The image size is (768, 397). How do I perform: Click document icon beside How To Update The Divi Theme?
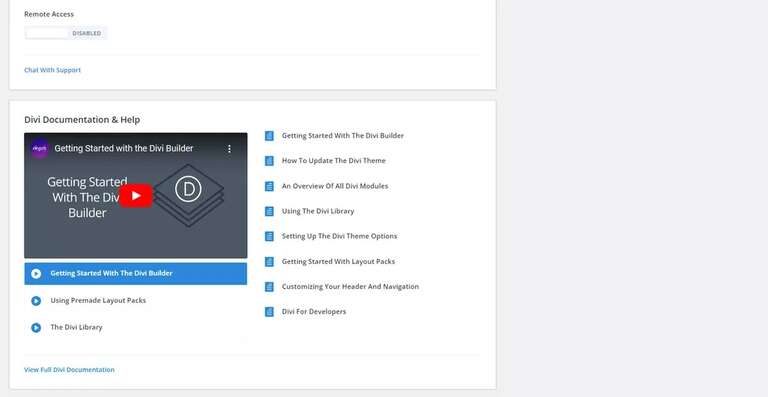click(269, 161)
